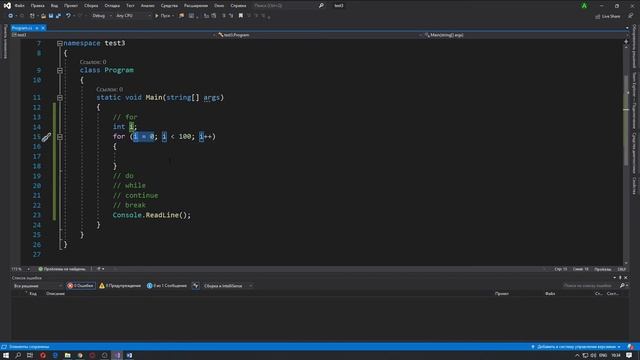This screenshot has height=360, width=640.
Task: Toggle the Warnings filter button
Action: click(x=120, y=286)
